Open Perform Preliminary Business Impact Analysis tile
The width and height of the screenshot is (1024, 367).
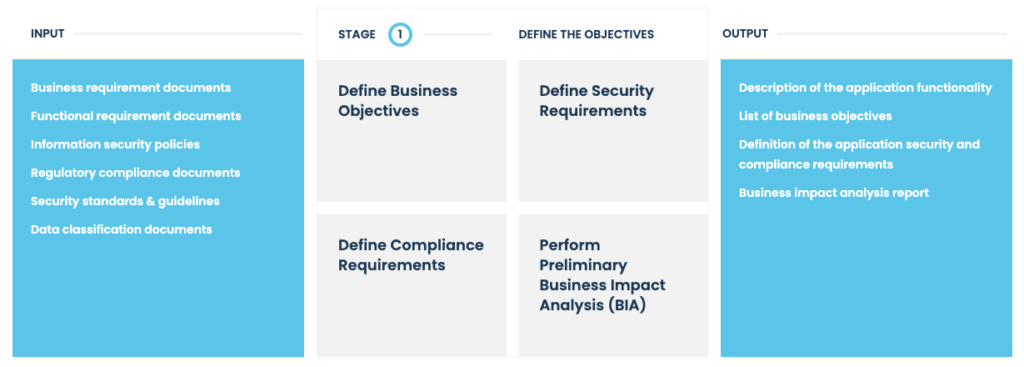[x=613, y=285]
